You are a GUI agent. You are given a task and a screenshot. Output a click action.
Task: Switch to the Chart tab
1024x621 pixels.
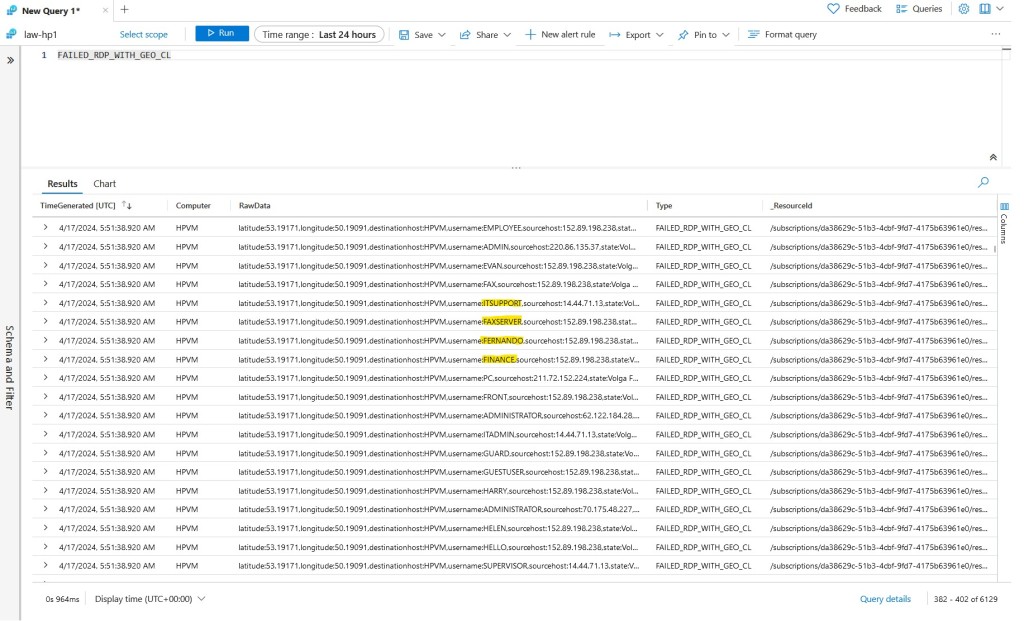click(x=105, y=184)
